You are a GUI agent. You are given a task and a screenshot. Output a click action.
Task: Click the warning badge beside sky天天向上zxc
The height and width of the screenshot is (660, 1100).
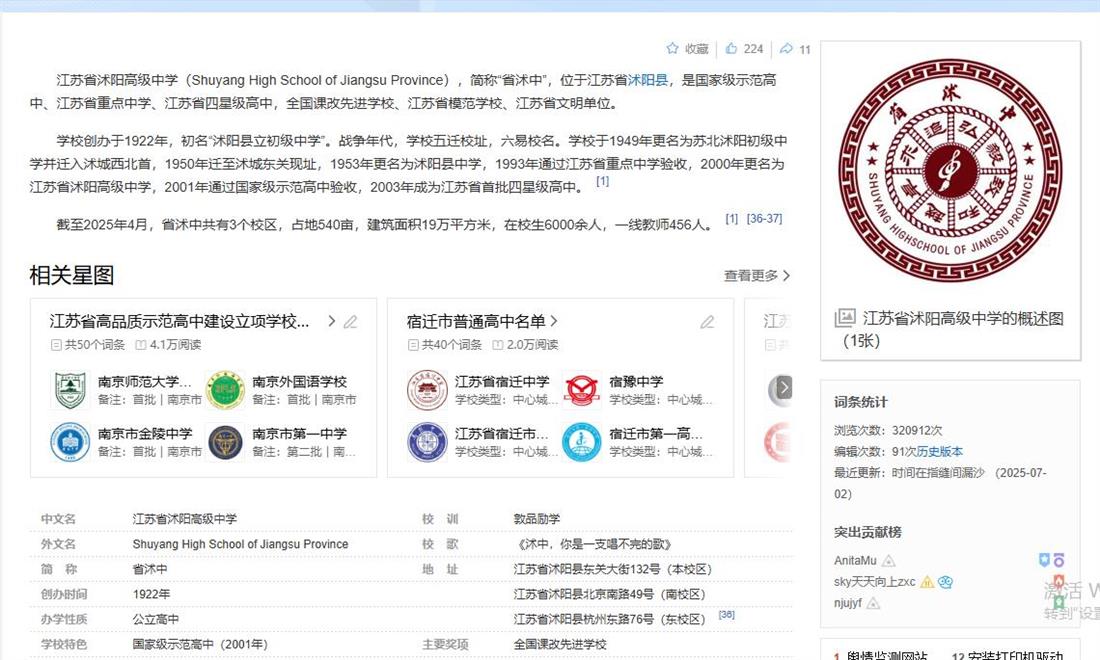927,581
